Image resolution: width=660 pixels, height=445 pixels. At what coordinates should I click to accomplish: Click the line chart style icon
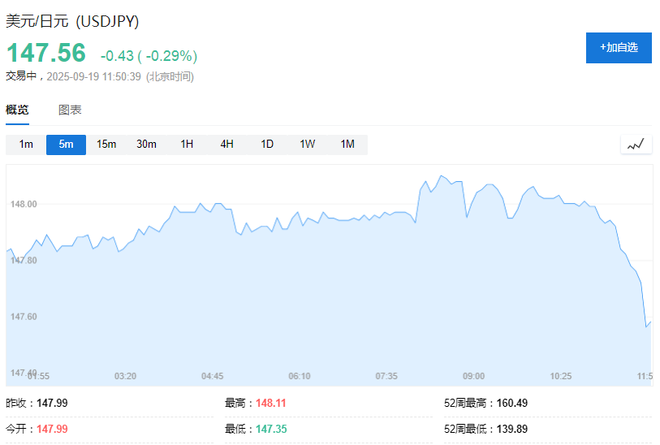[x=636, y=145]
